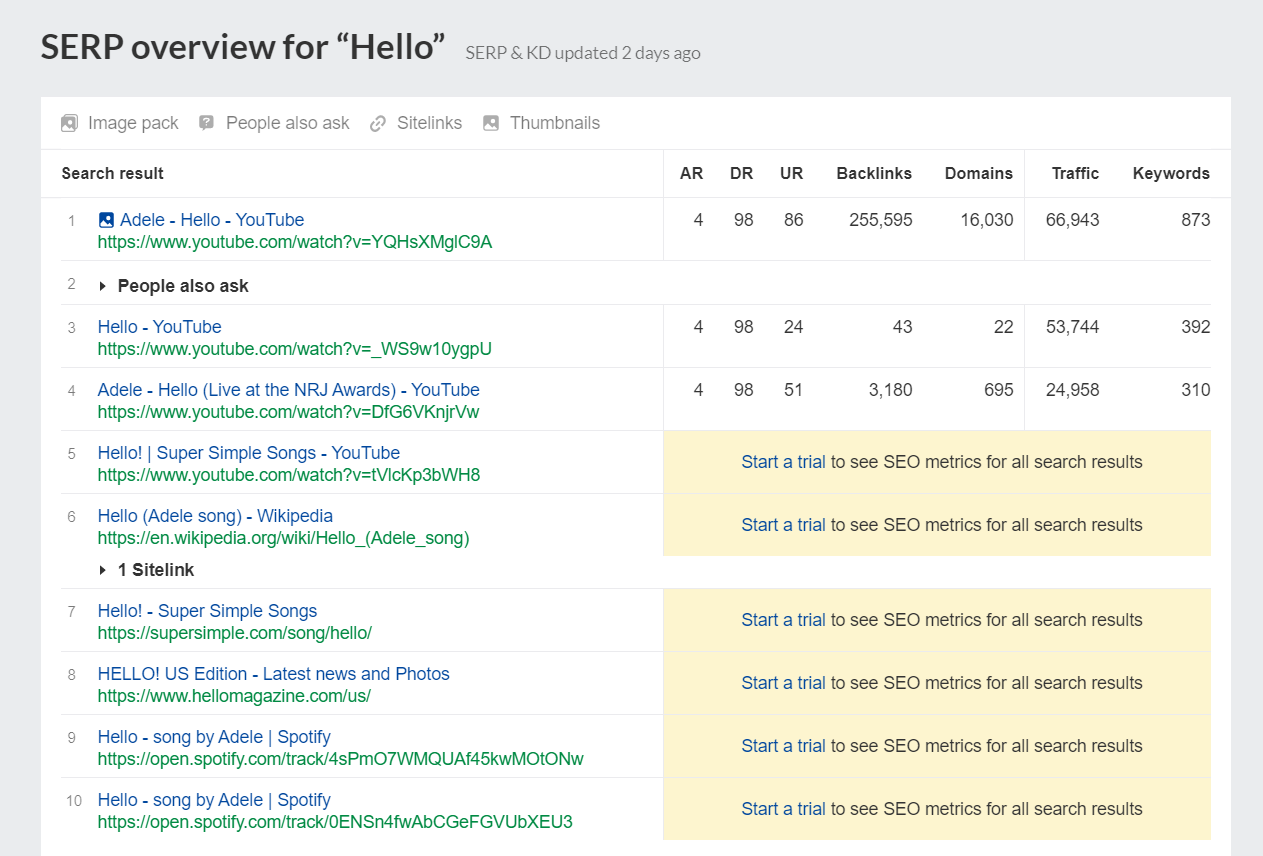
Task: Sort results by the Backlinks column
Action: pos(874,173)
